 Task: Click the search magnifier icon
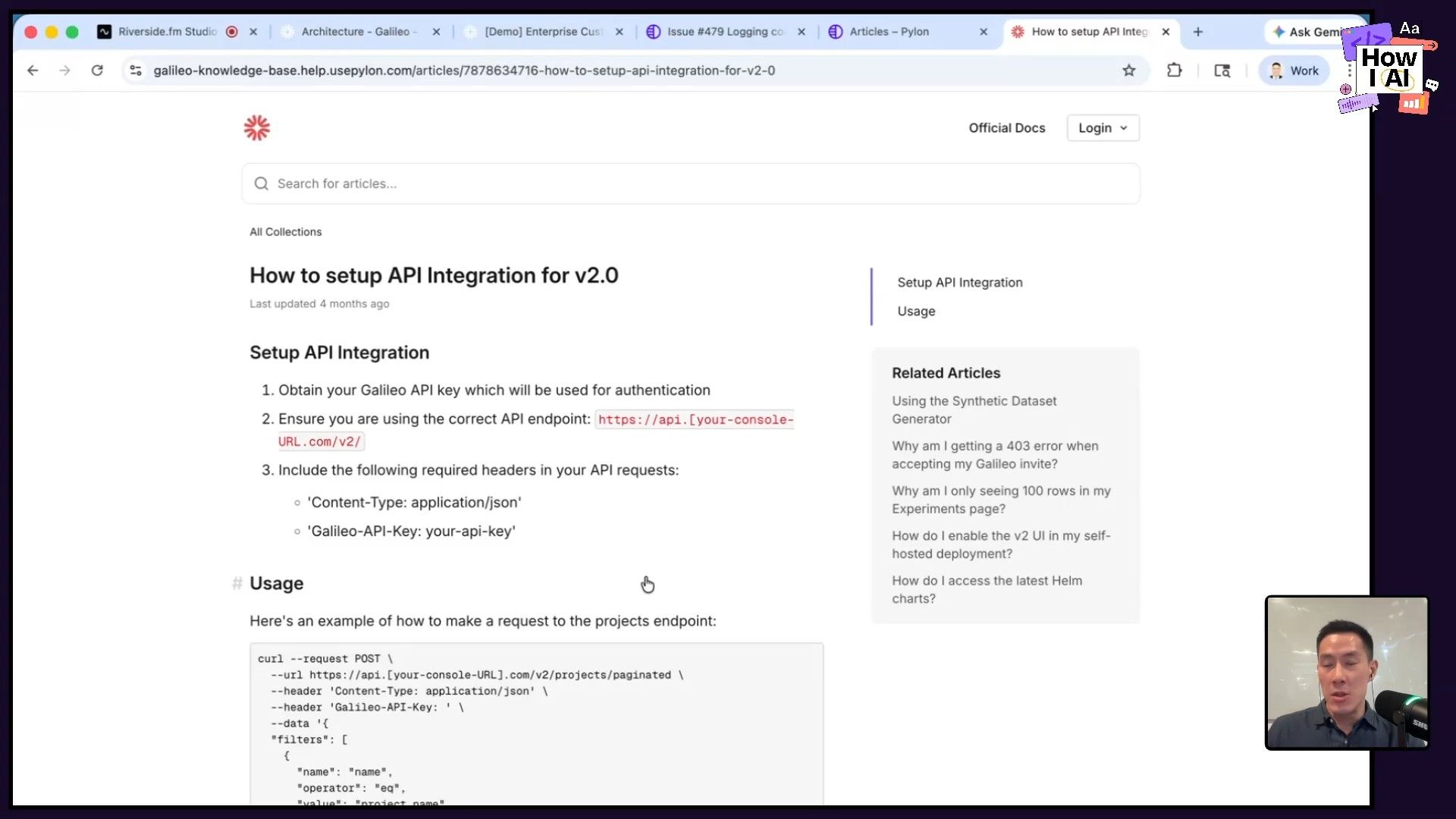coord(262,184)
